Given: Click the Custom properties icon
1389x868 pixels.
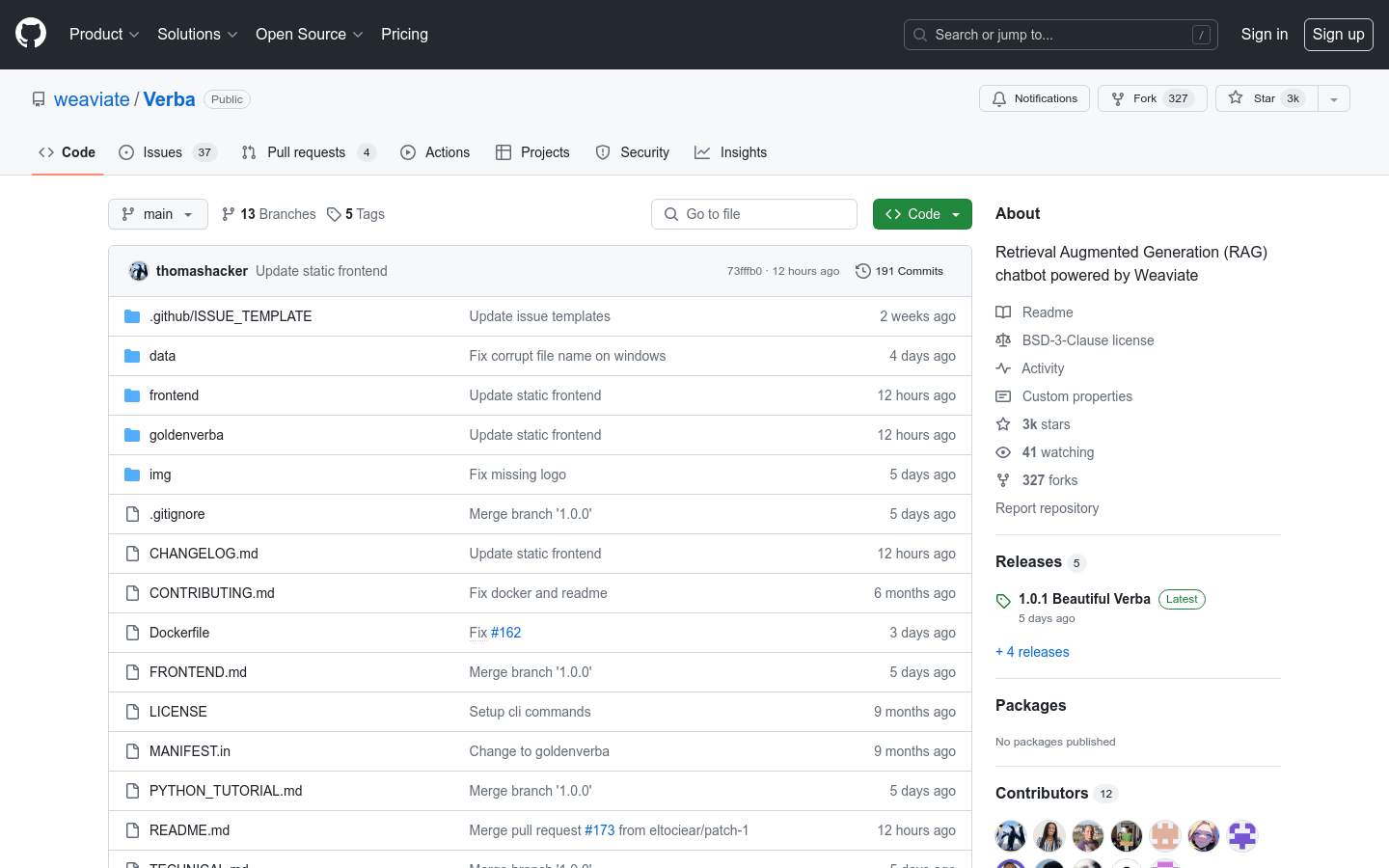Looking at the screenshot, I should 1003,396.
